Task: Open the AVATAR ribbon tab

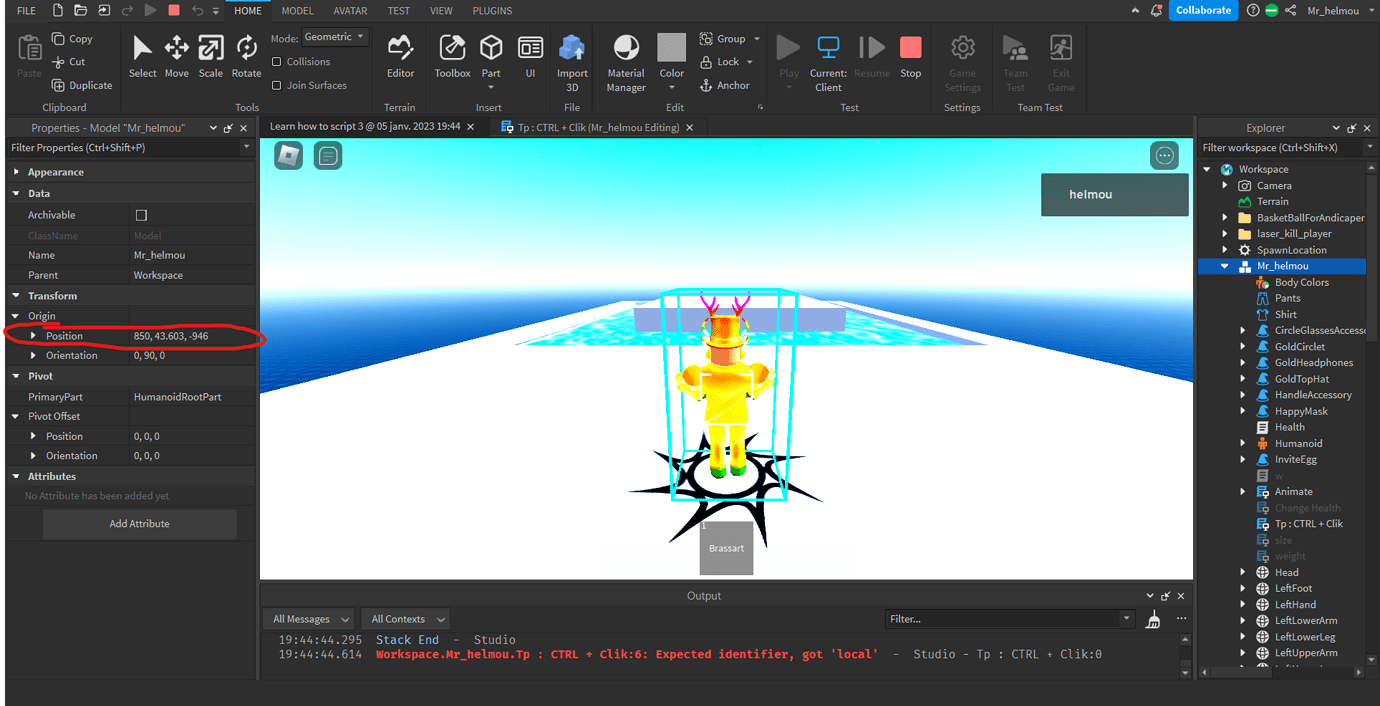Action: (350, 11)
